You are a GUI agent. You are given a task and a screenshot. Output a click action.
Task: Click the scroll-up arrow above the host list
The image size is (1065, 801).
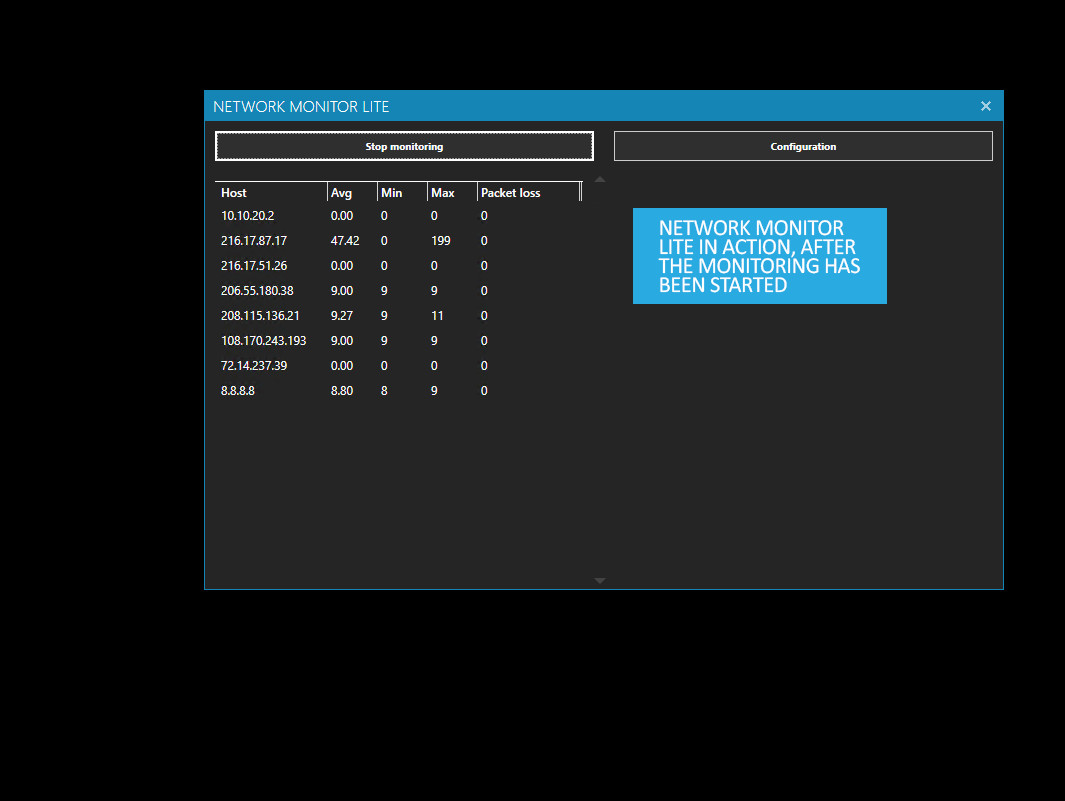point(599,178)
